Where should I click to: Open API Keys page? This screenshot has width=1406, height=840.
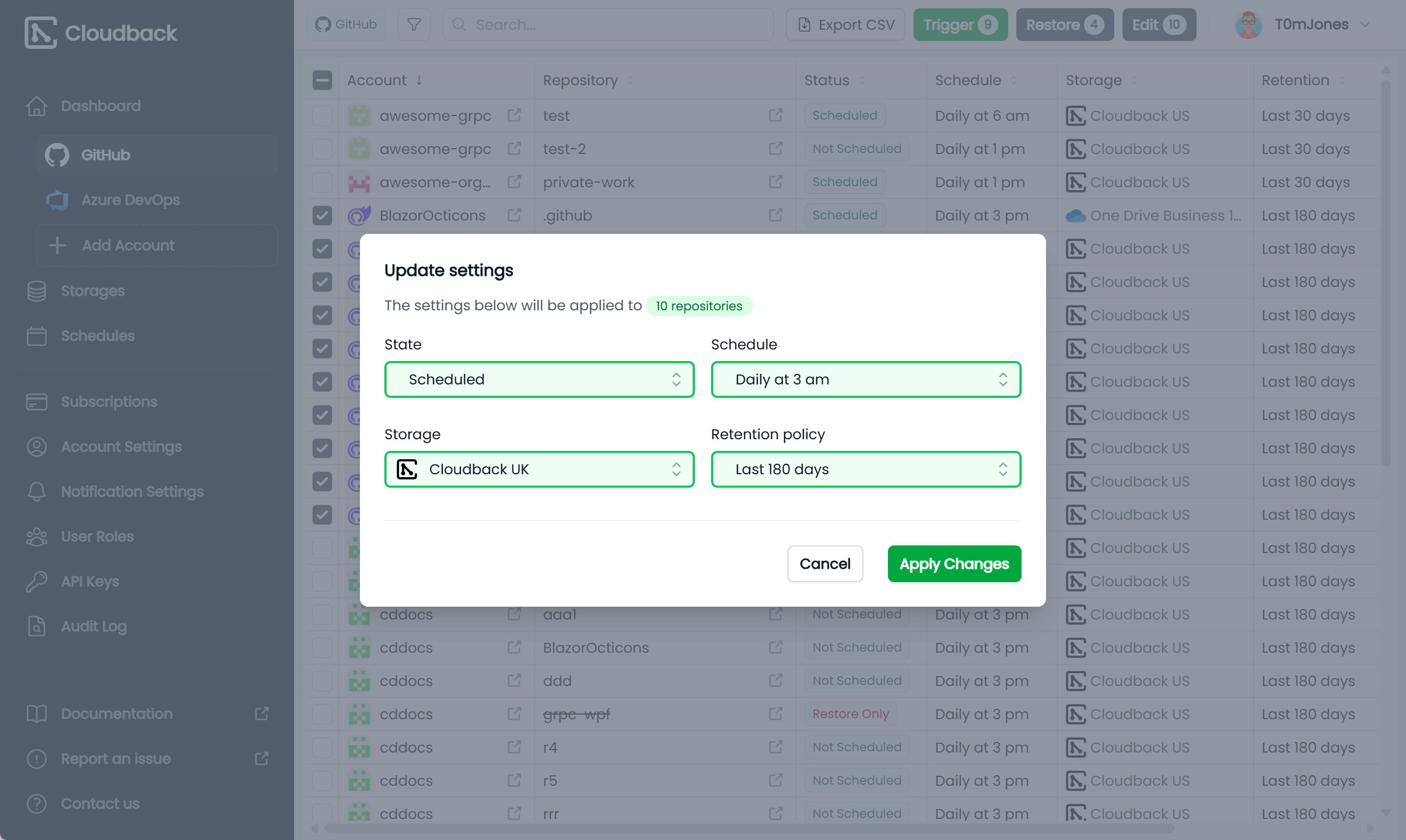pyautogui.click(x=90, y=582)
